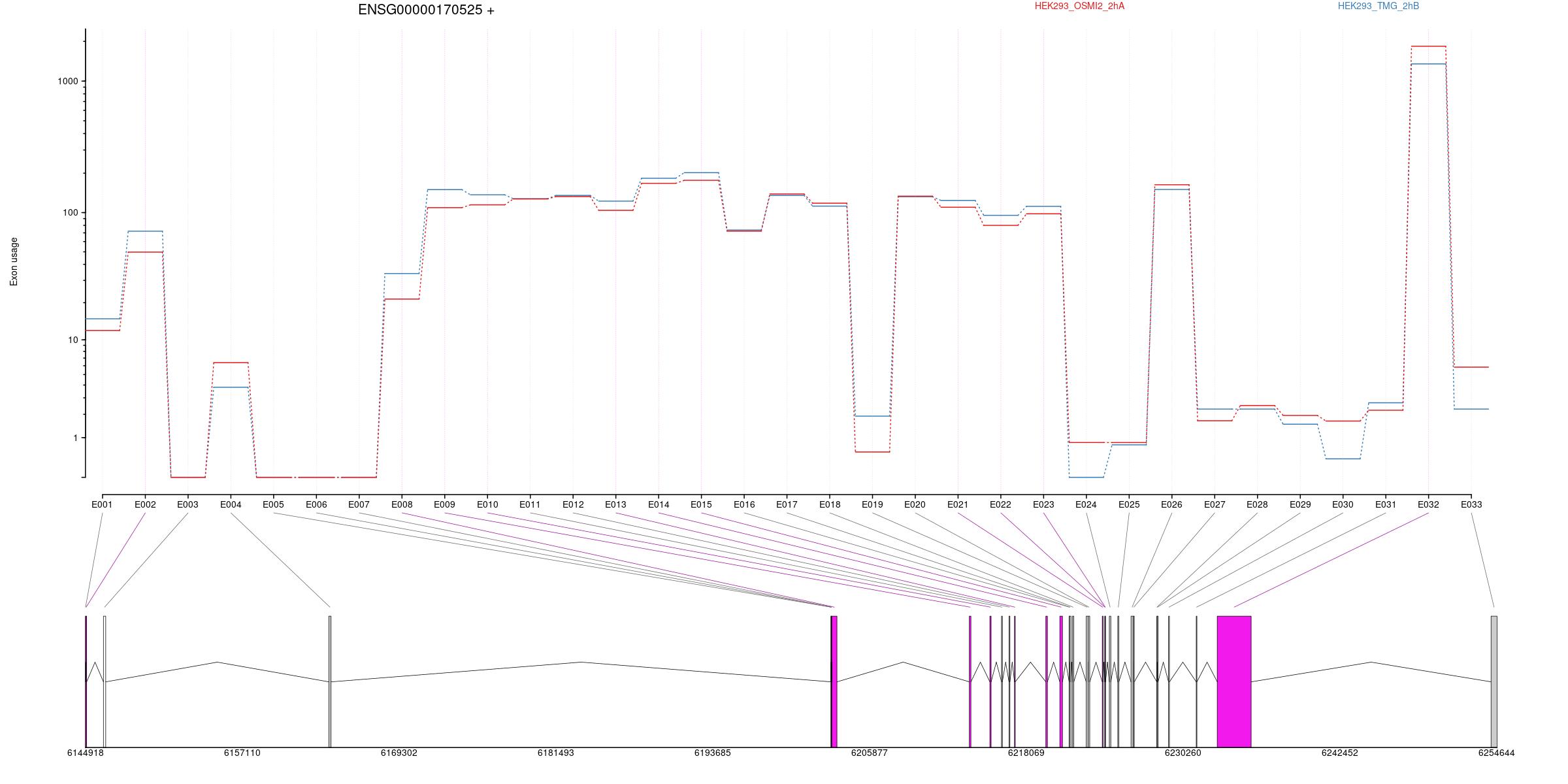The height and width of the screenshot is (784, 1568).
Task: Click the red E004 usage line segment
Action: click(231, 363)
